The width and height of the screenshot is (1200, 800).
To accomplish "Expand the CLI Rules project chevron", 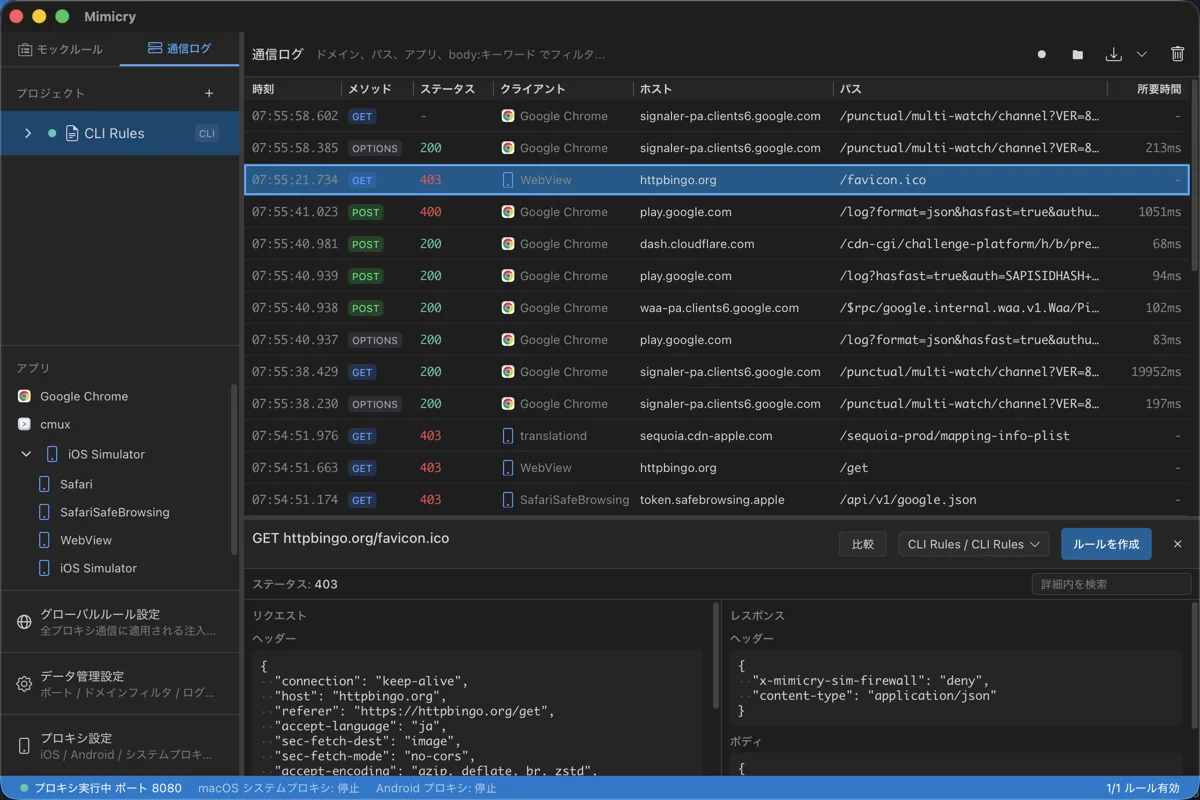I will [28, 133].
